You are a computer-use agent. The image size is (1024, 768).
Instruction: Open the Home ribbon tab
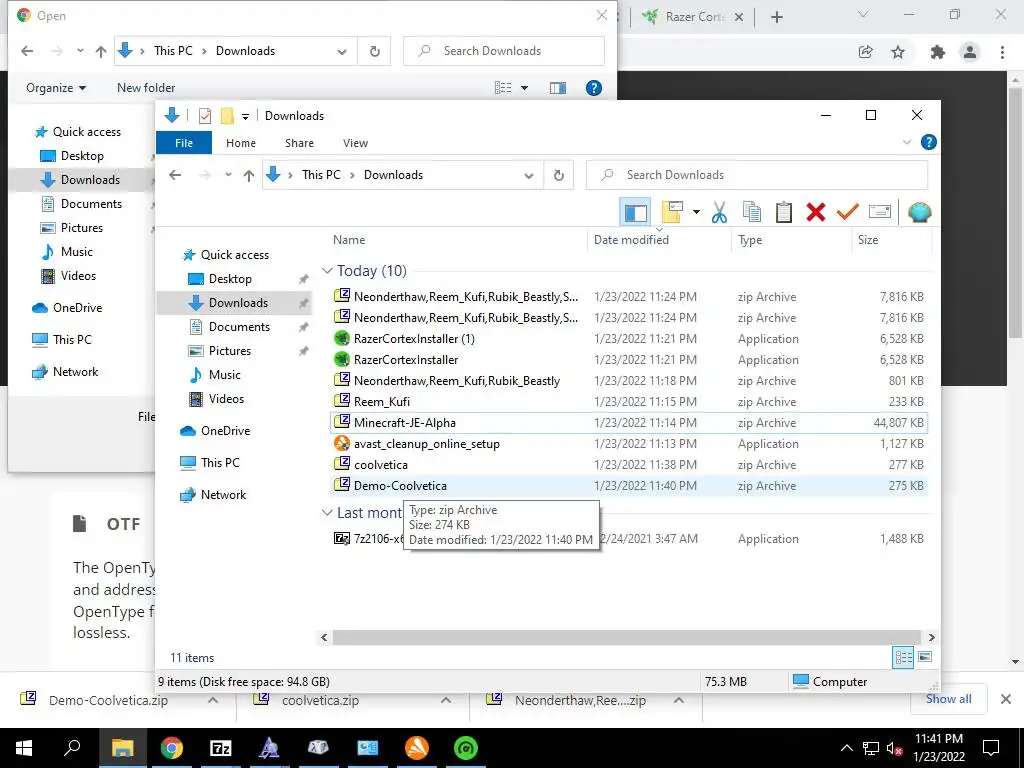click(241, 143)
